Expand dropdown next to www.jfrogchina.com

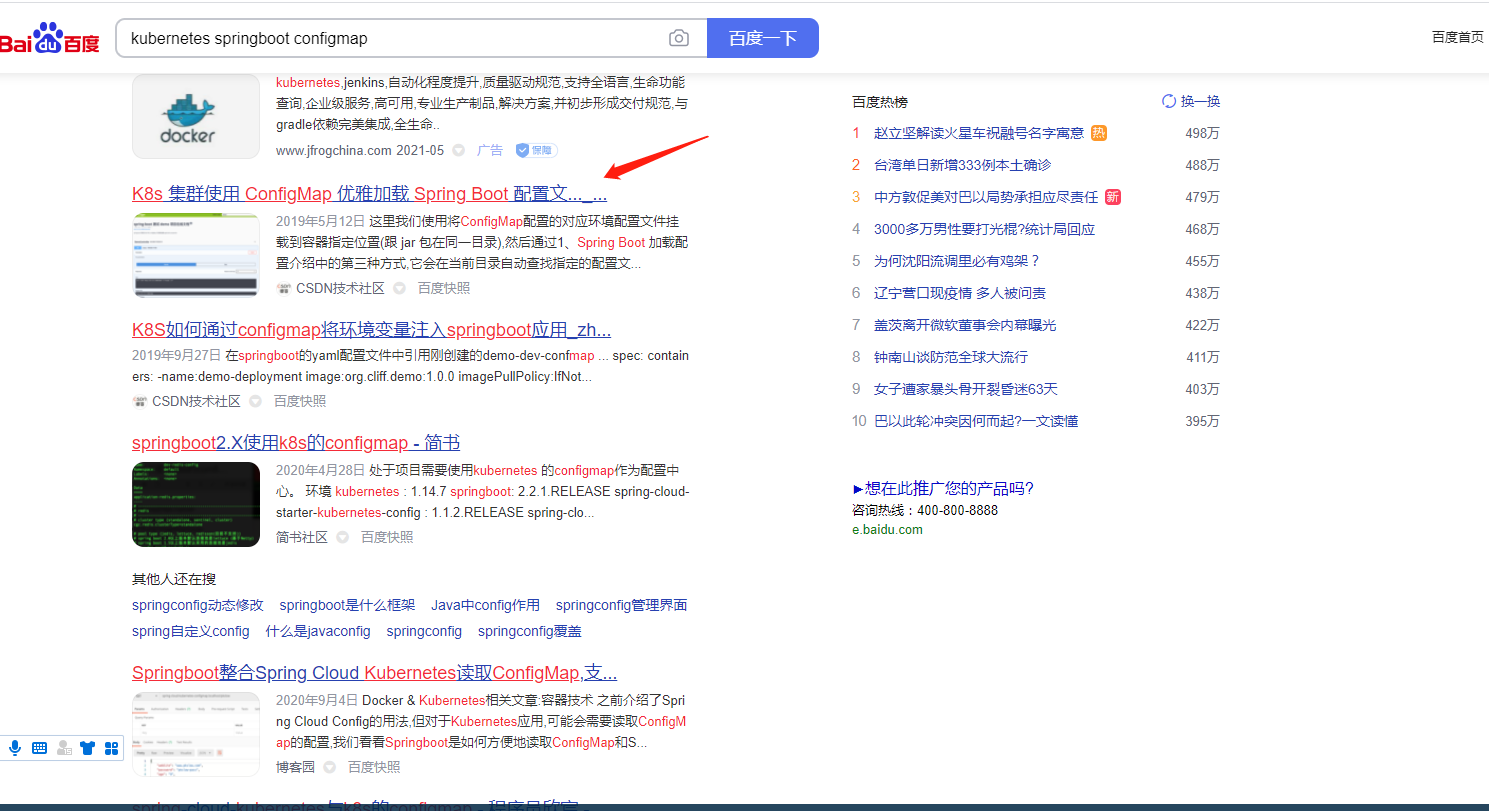(458, 150)
